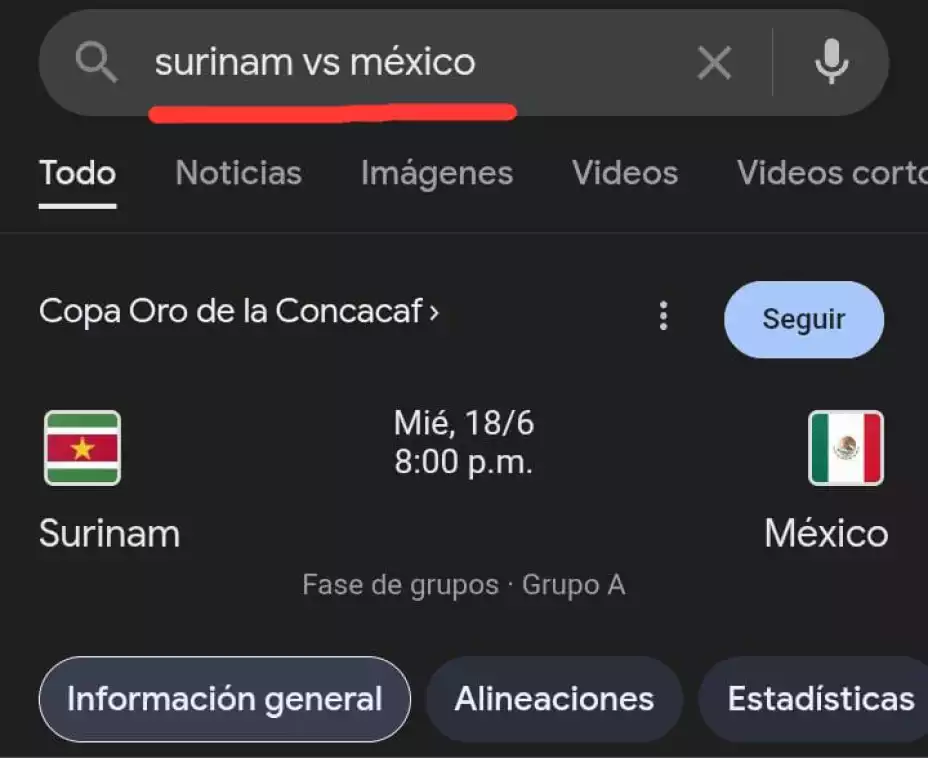Switch to the Noticias tab
This screenshot has width=928, height=758.
[238, 173]
